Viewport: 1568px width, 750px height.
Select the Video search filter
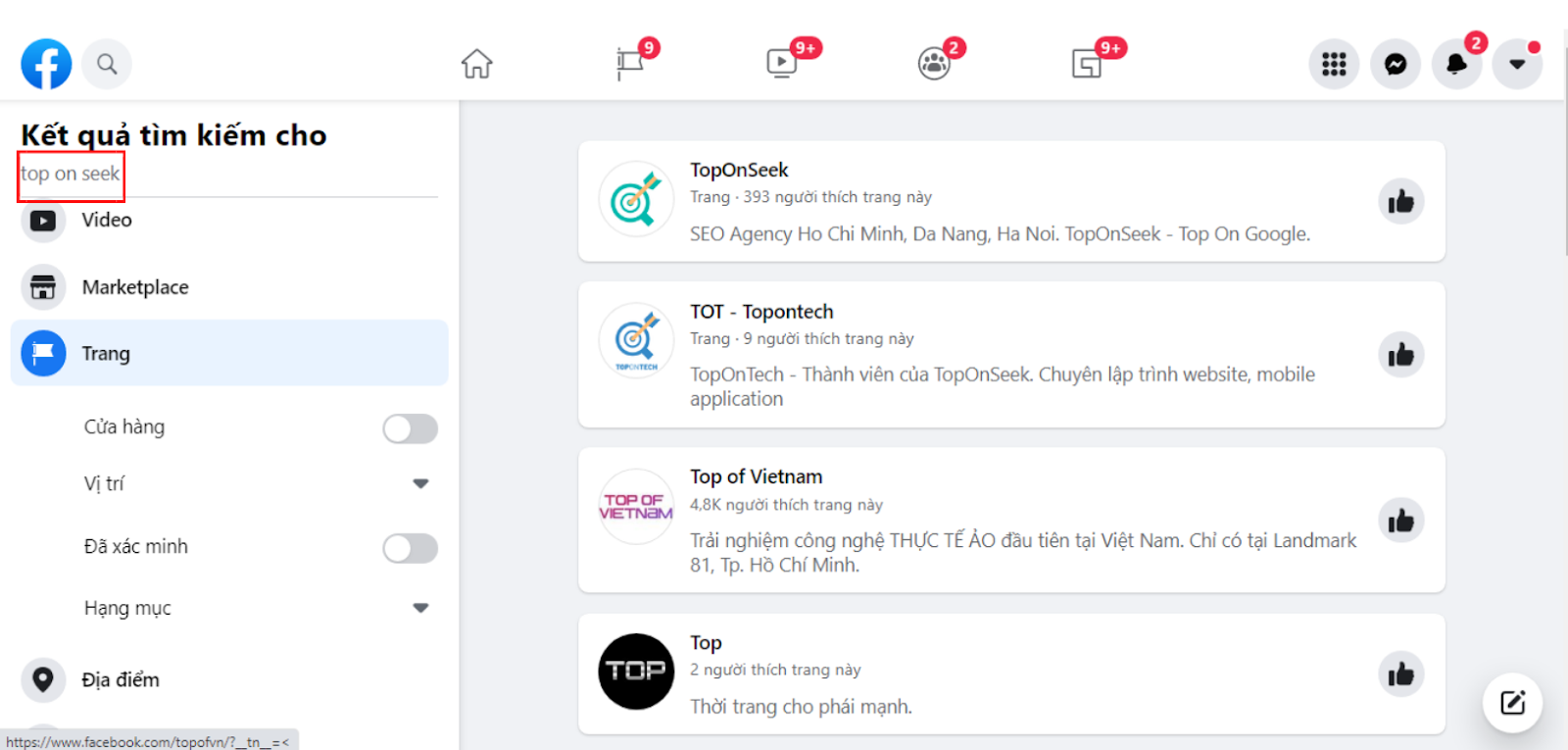(106, 221)
